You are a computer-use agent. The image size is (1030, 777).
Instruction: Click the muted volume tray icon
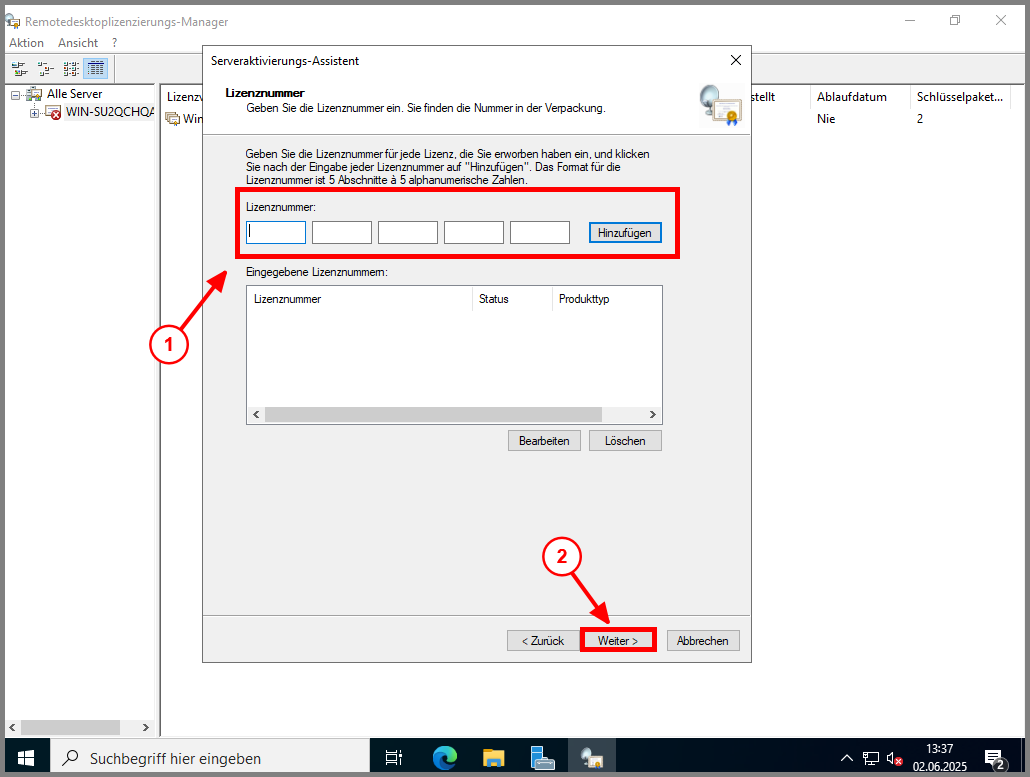(894, 758)
